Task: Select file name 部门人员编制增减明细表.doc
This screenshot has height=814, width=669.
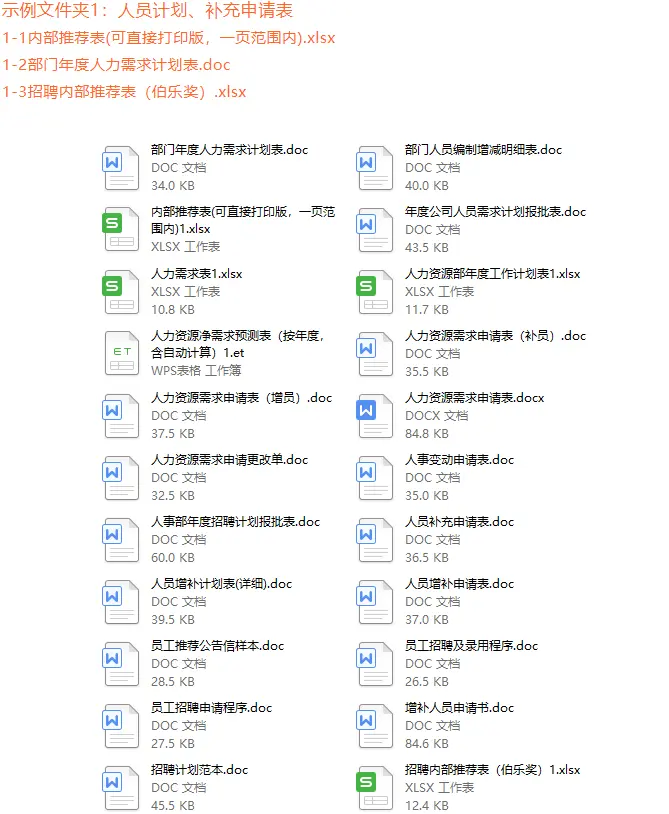Action: click(483, 150)
